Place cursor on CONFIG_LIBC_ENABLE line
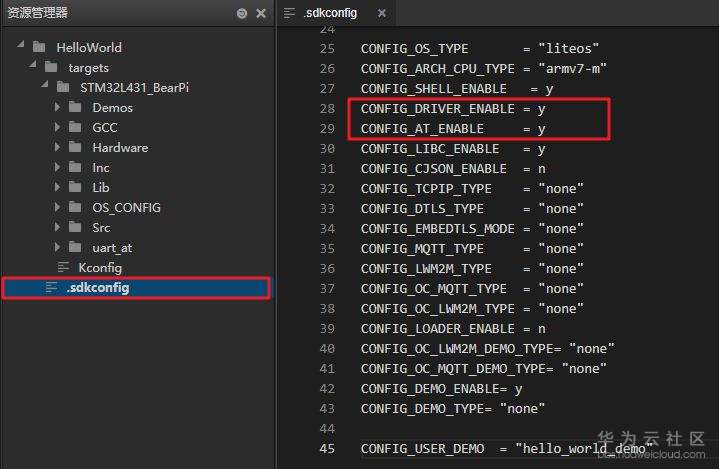The width and height of the screenshot is (719, 469). coord(453,149)
